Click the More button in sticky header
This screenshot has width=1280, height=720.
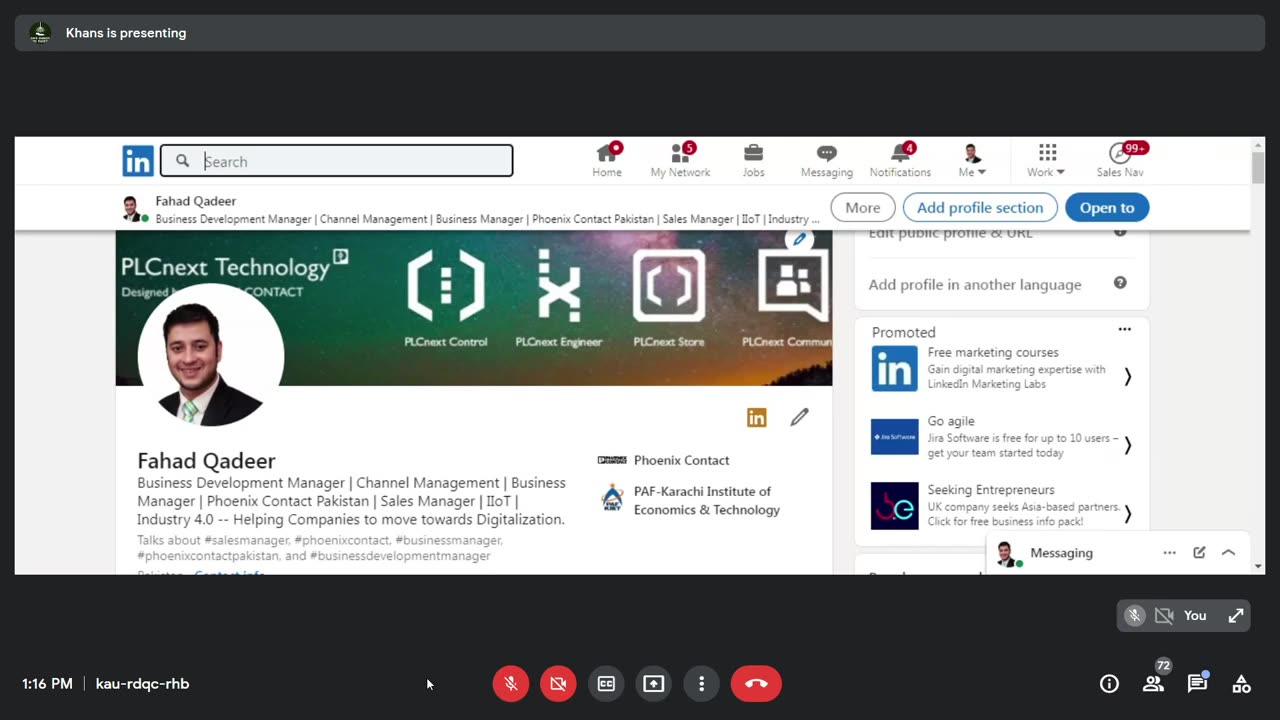tap(863, 208)
